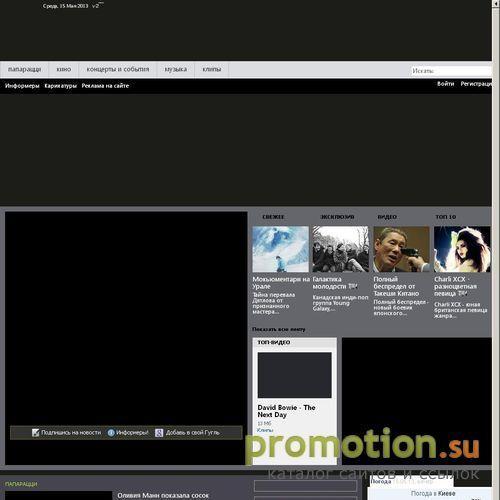Open Charli XCX разноцветная певица headline
This screenshot has height=500, width=500.
(x=455, y=286)
